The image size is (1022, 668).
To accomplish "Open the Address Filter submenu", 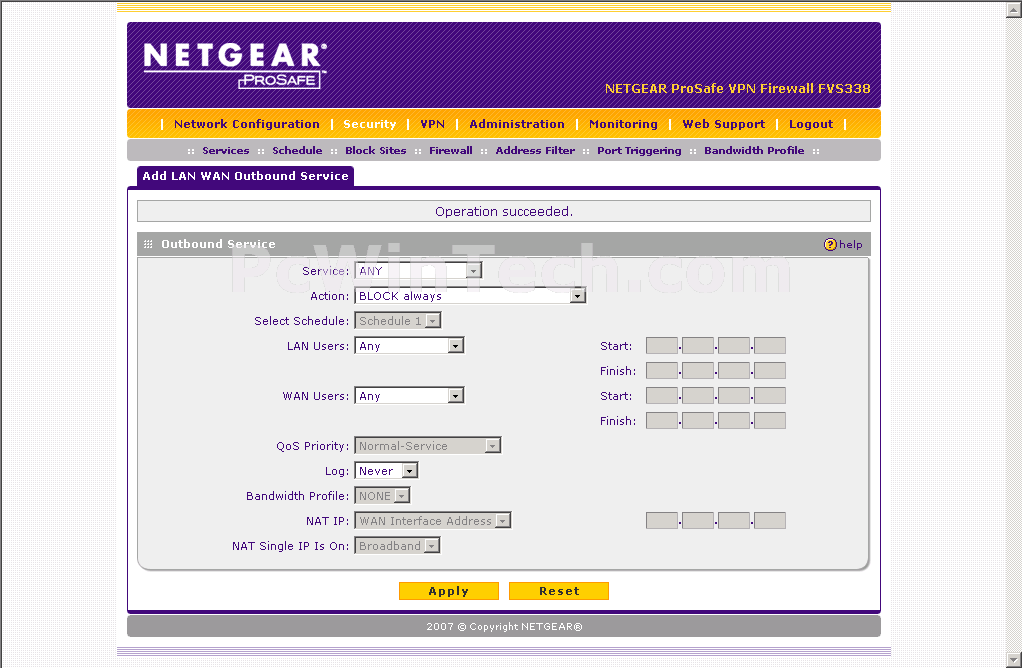I will [535, 151].
